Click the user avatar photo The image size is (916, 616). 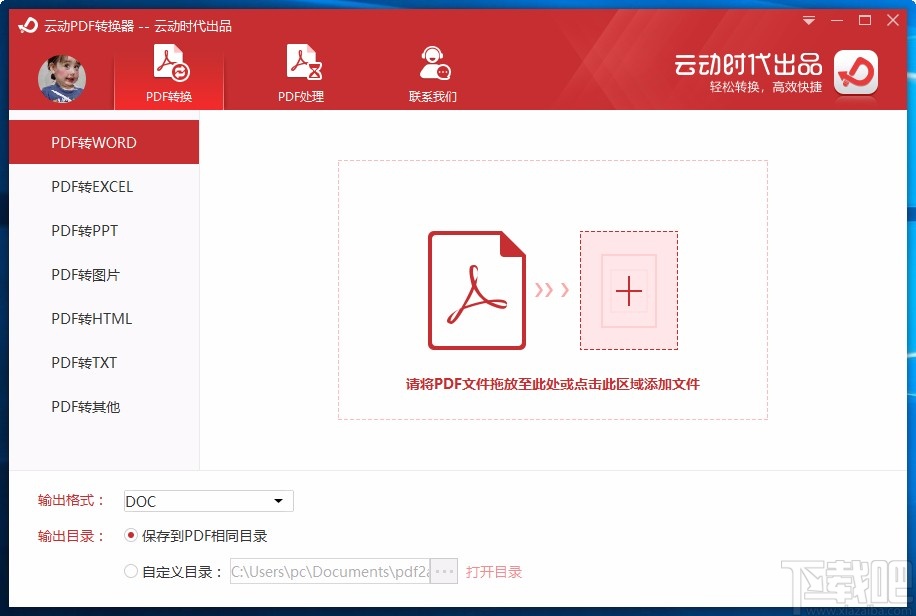coord(62,79)
